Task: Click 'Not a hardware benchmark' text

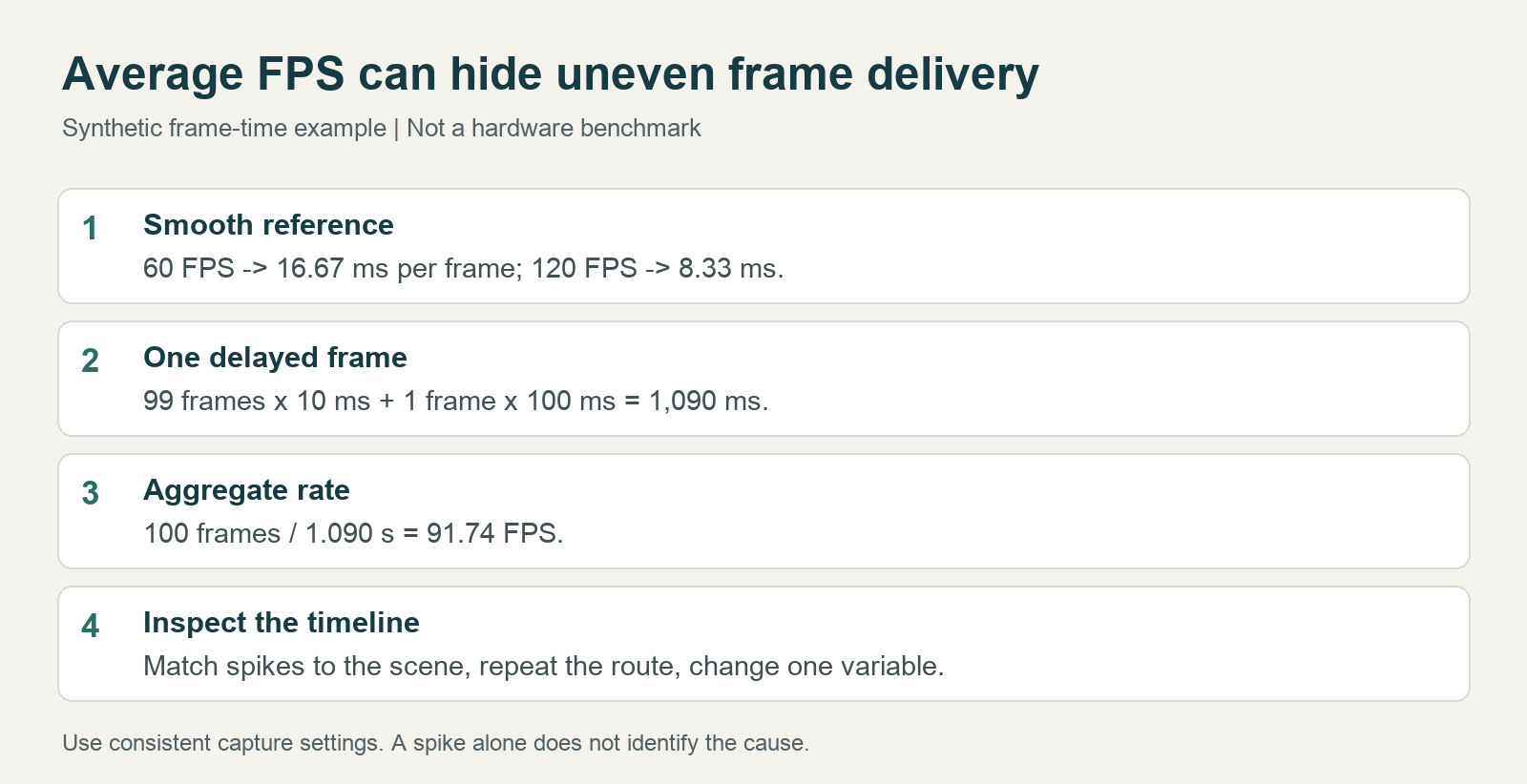Action: coord(554,129)
